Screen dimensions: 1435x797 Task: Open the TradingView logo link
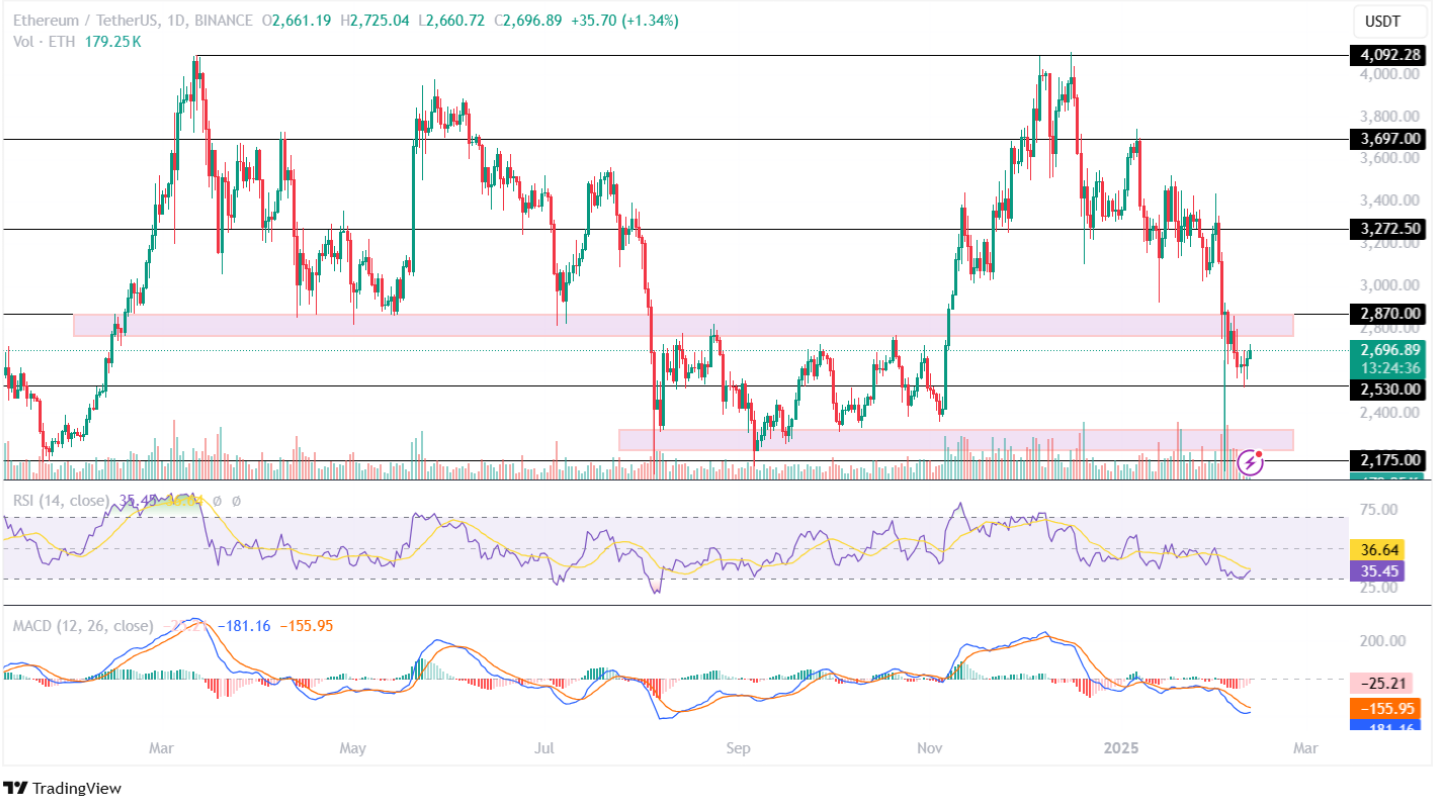pyautogui.click(x=62, y=787)
